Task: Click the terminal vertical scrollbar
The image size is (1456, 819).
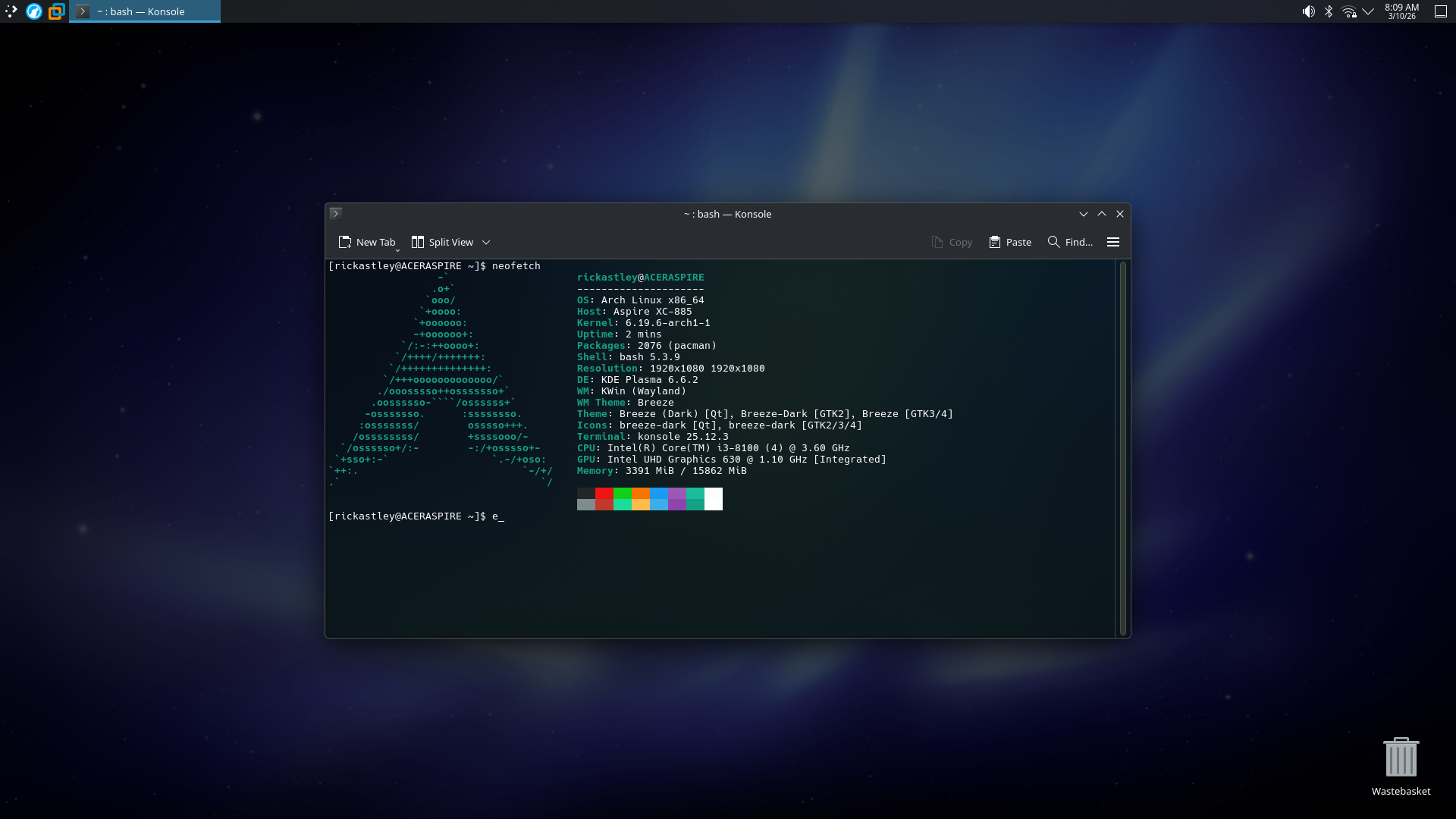Action: [1122, 447]
